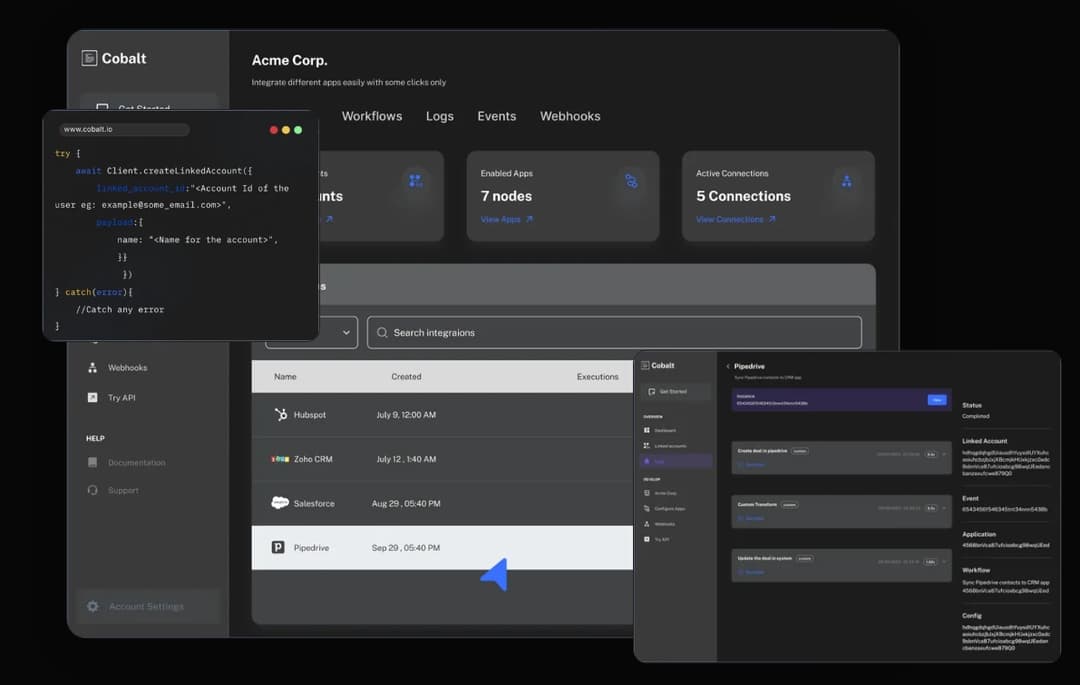Expand the Custom Transform step
Screen dimensions: 1080x685
[x=944, y=508]
